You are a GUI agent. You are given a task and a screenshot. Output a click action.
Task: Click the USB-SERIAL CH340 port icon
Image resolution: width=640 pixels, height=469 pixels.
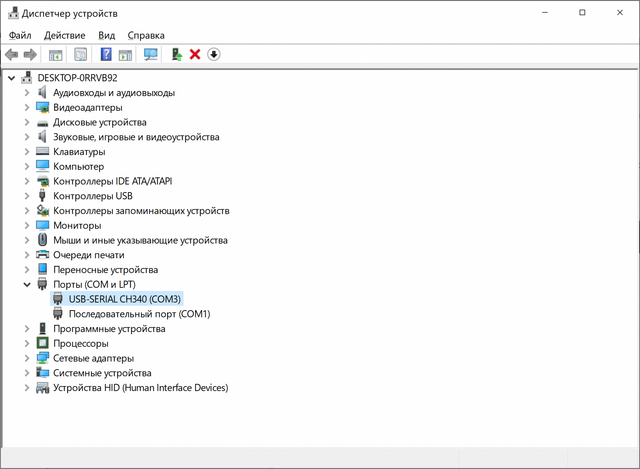58,299
